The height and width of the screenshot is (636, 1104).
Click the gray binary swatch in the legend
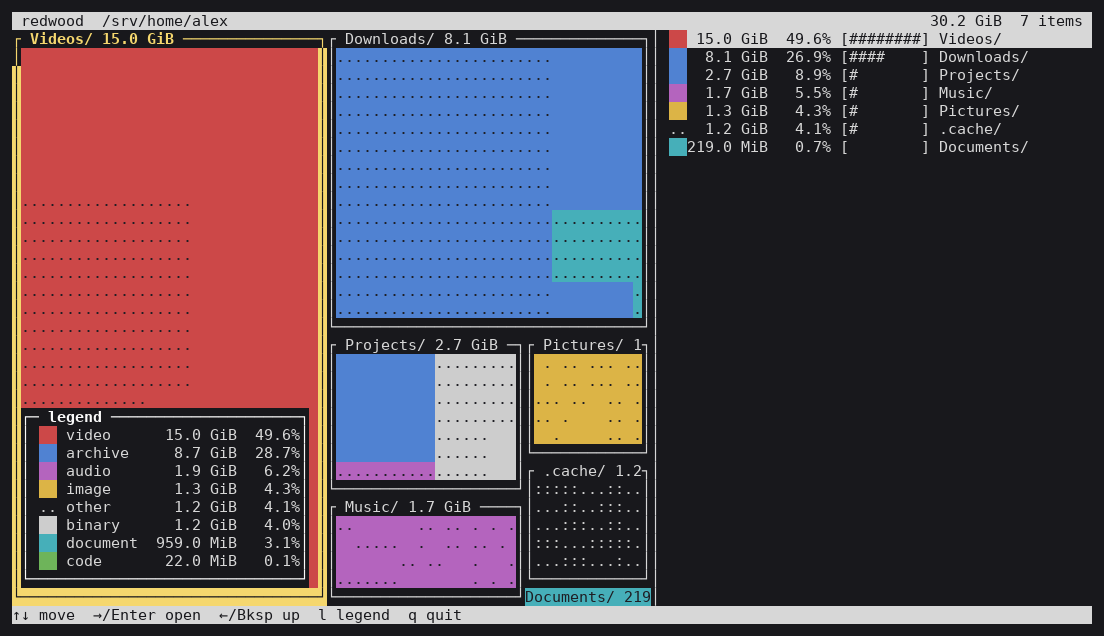click(x=48, y=525)
